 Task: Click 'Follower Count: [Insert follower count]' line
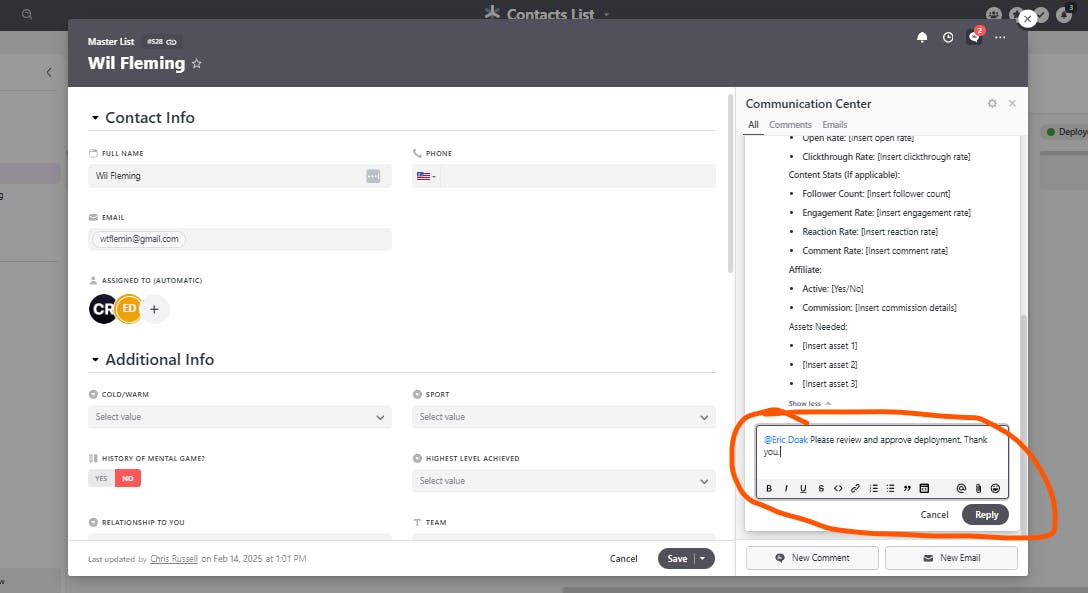coord(876,194)
